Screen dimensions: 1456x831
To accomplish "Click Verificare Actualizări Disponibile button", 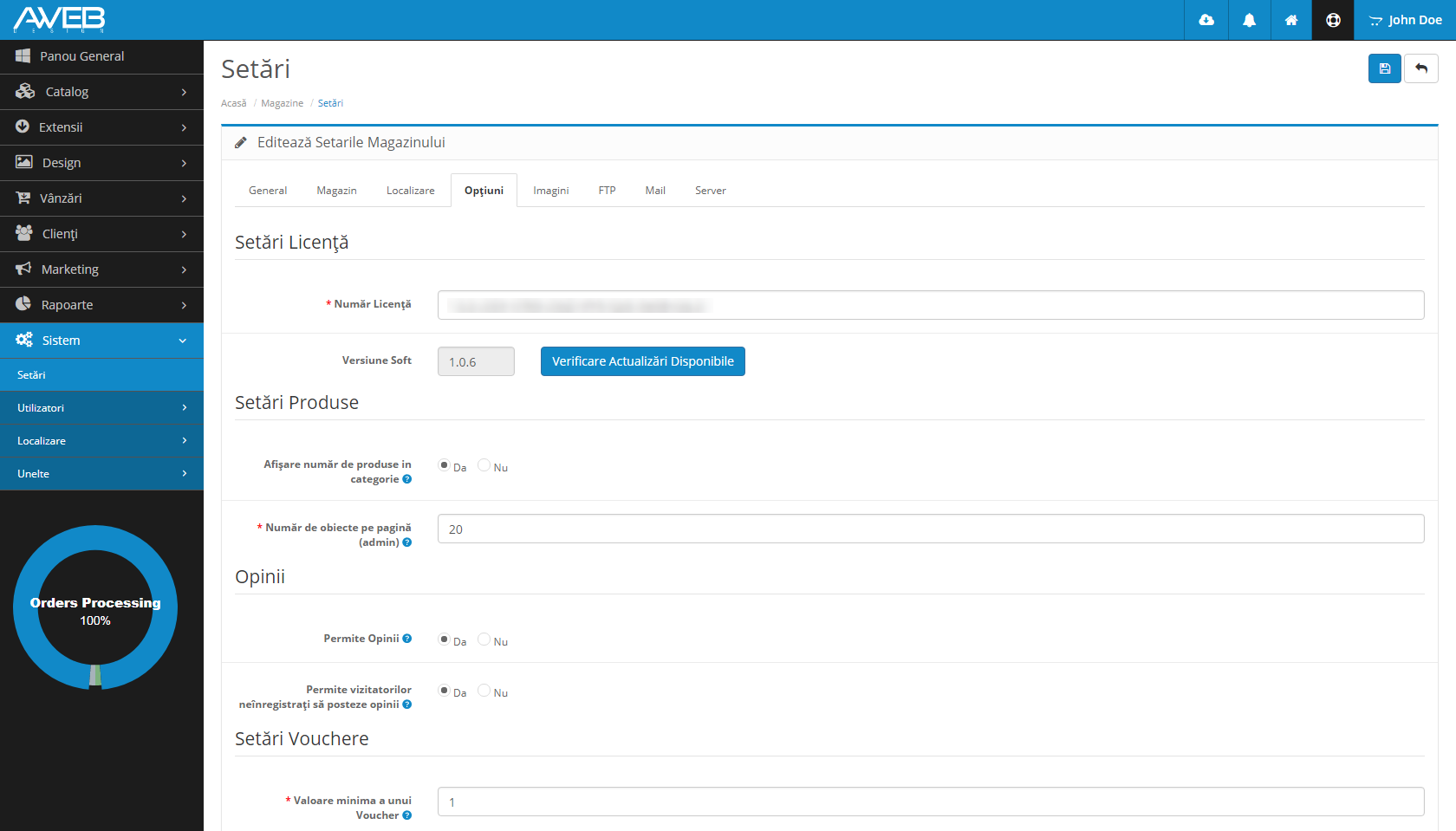I will point(642,361).
